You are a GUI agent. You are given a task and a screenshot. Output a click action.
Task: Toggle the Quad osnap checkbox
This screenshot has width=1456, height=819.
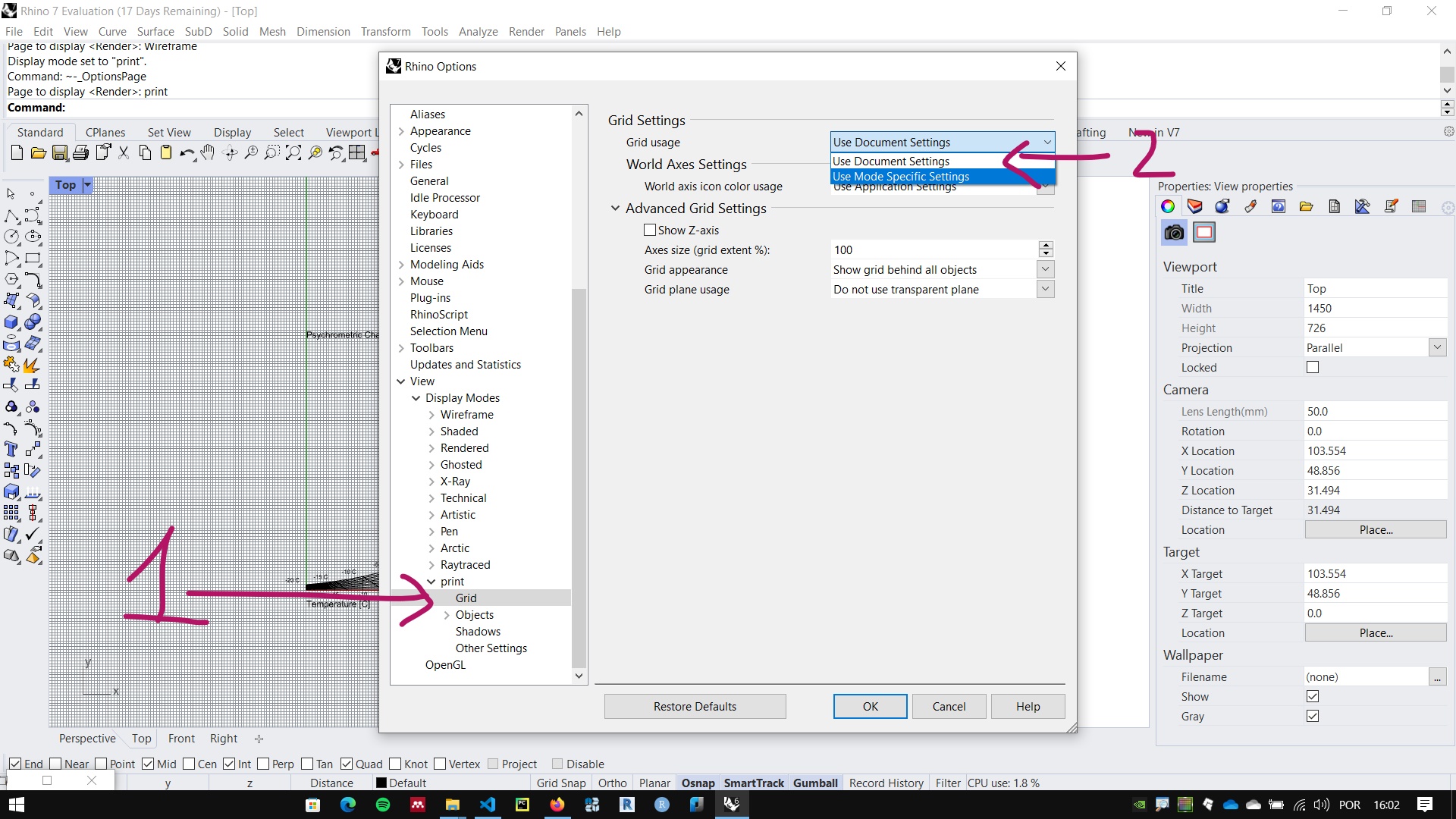[x=347, y=764]
